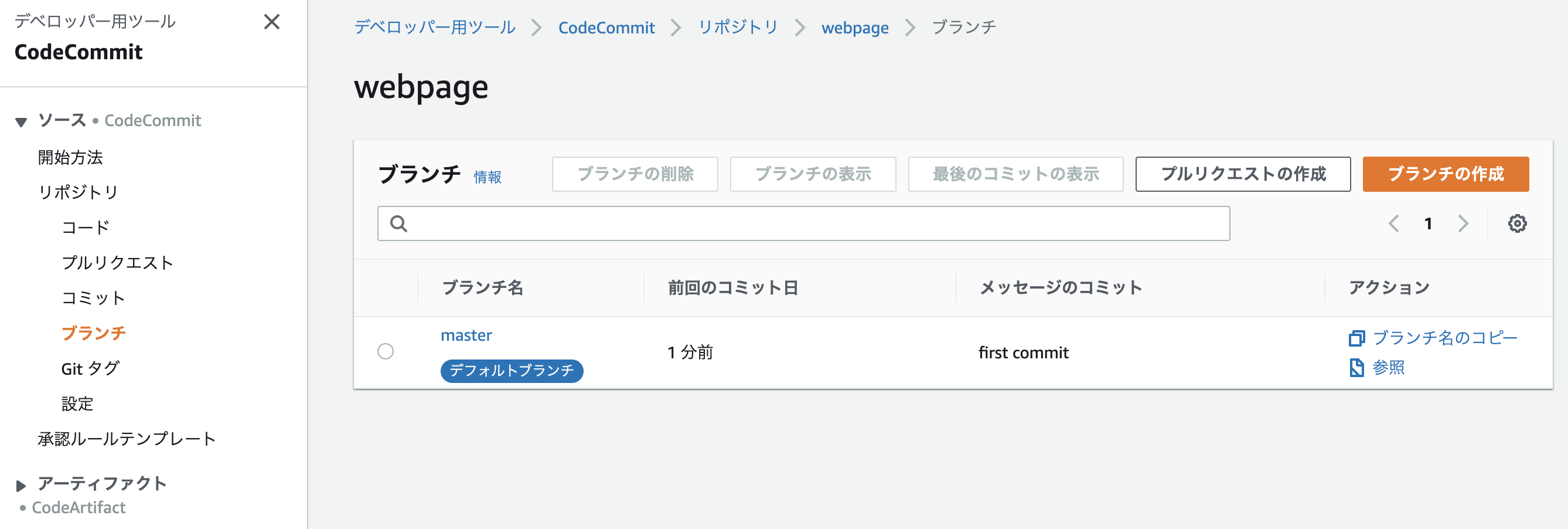Click the document icon beside 参照
This screenshot has width=1568, height=529.
pos(1356,368)
